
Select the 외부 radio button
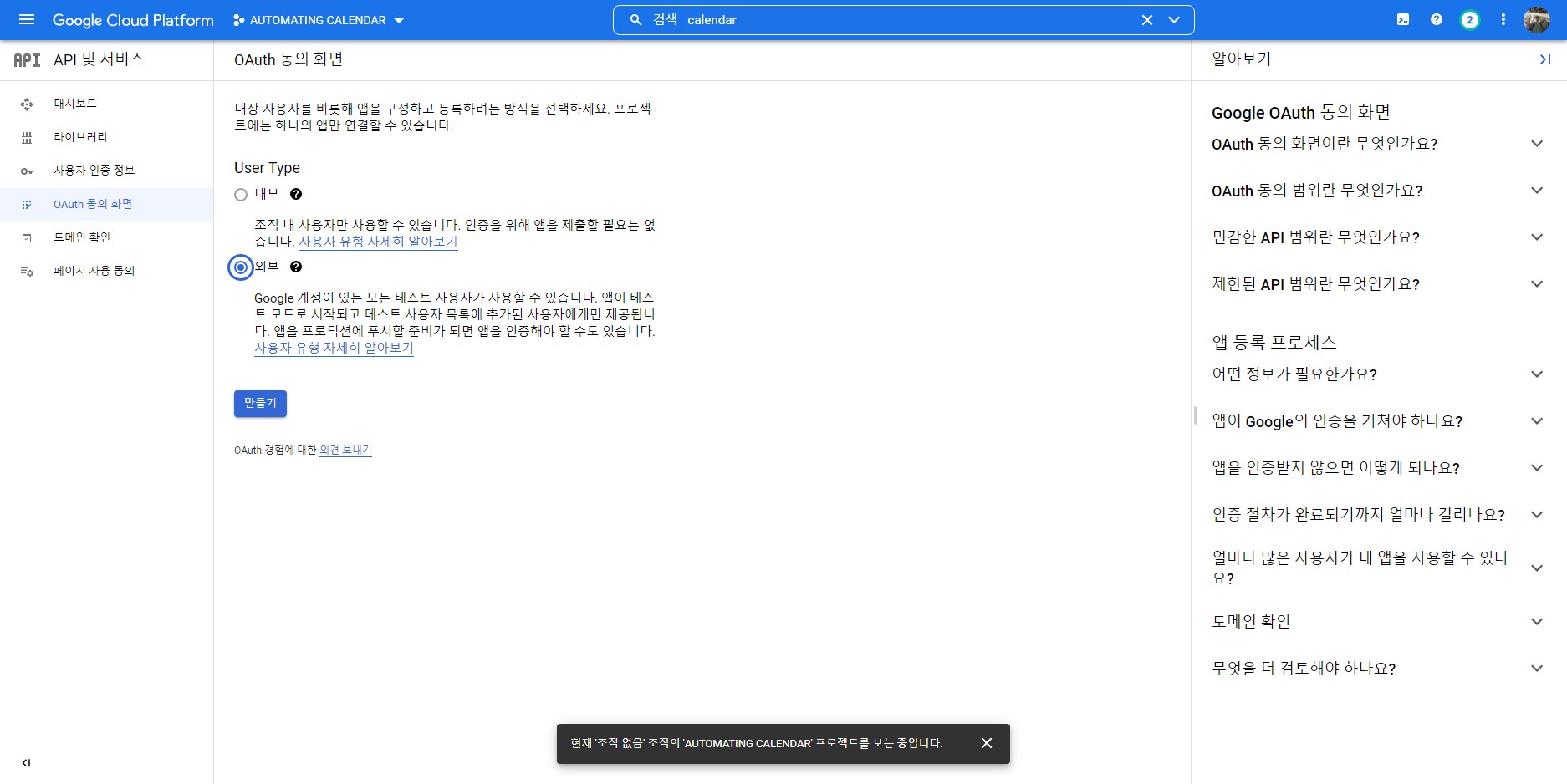point(241,267)
